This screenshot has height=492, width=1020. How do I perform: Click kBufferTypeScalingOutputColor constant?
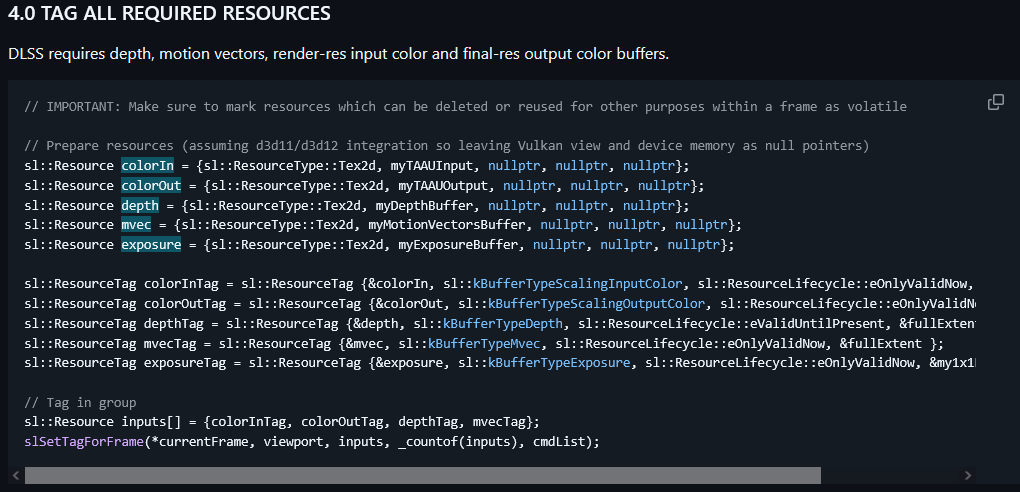(597, 304)
